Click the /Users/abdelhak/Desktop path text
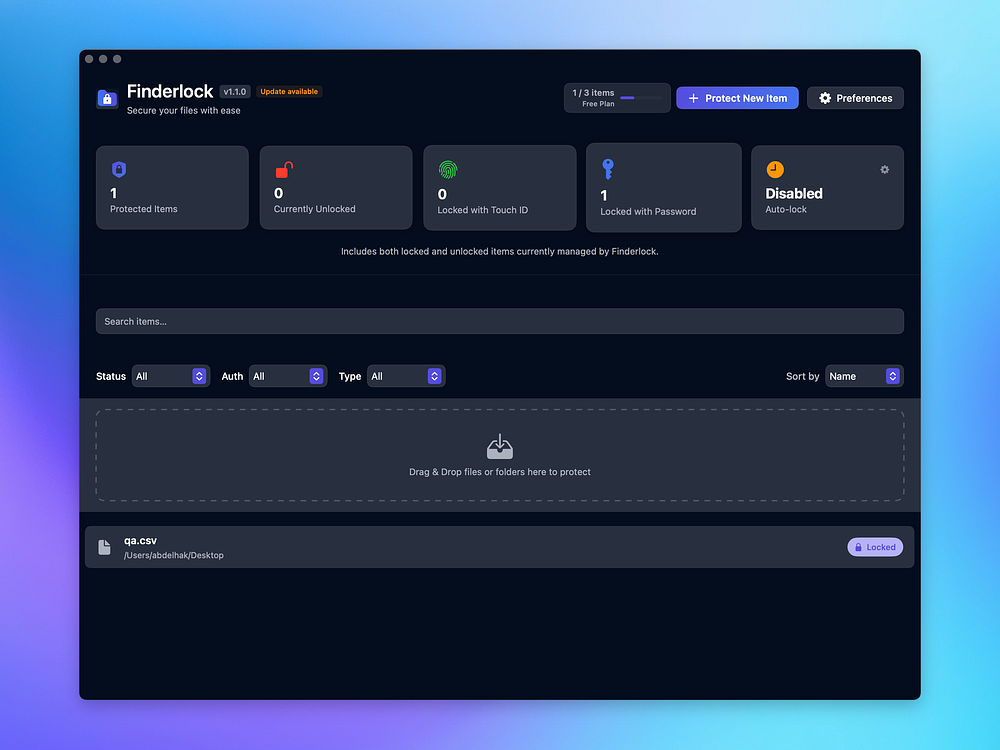 pyautogui.click(x=173, y=555)
